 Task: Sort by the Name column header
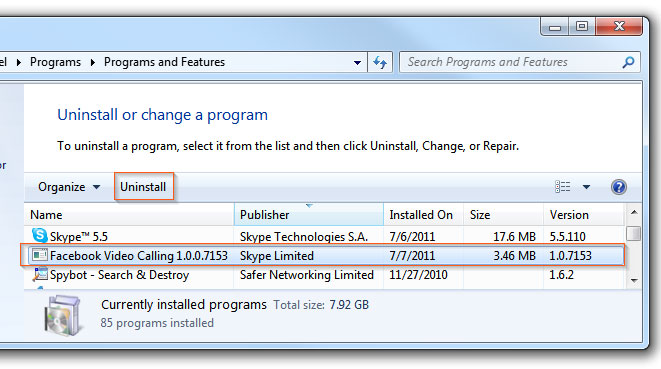click(129, 215)
